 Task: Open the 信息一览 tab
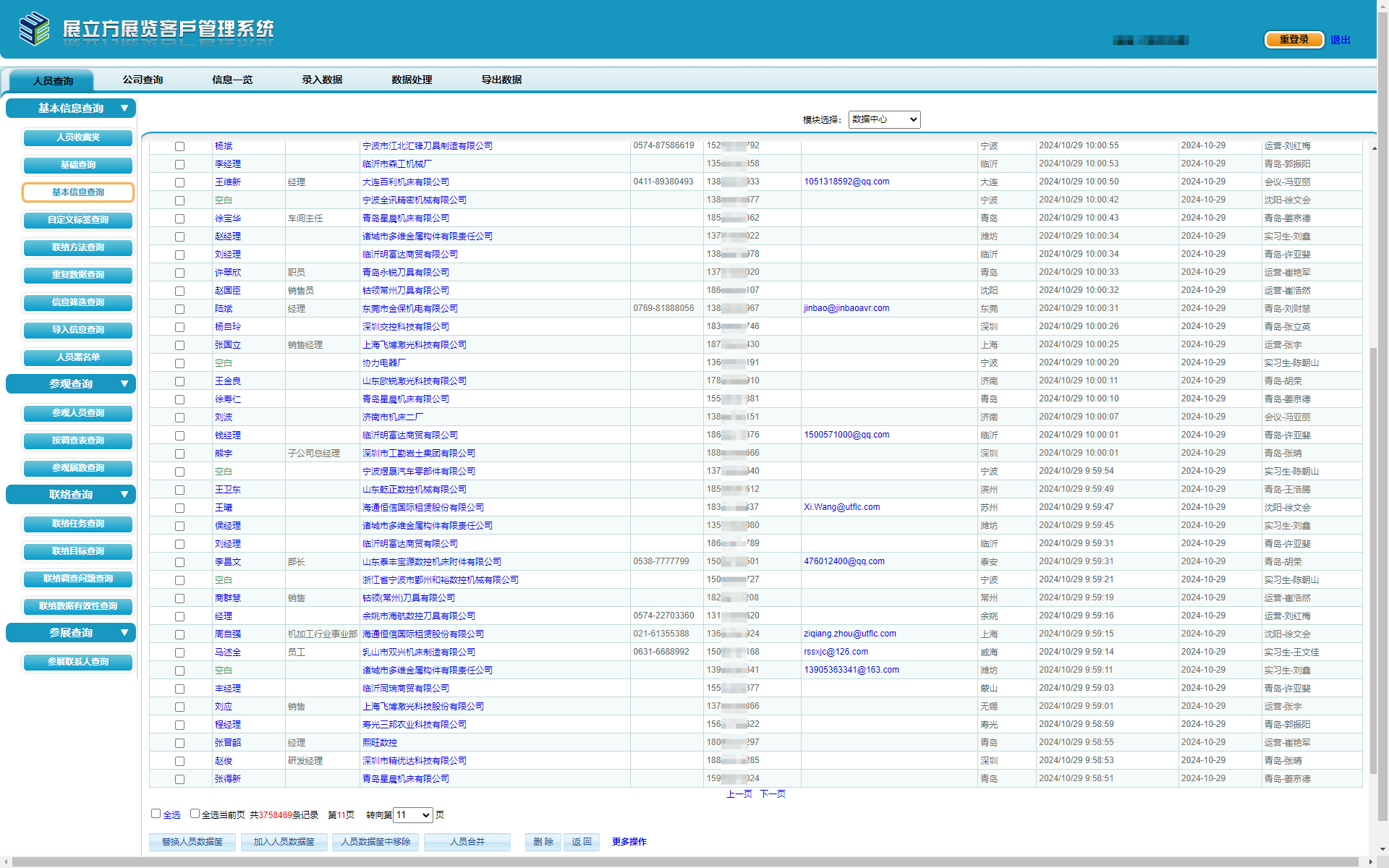232,80
